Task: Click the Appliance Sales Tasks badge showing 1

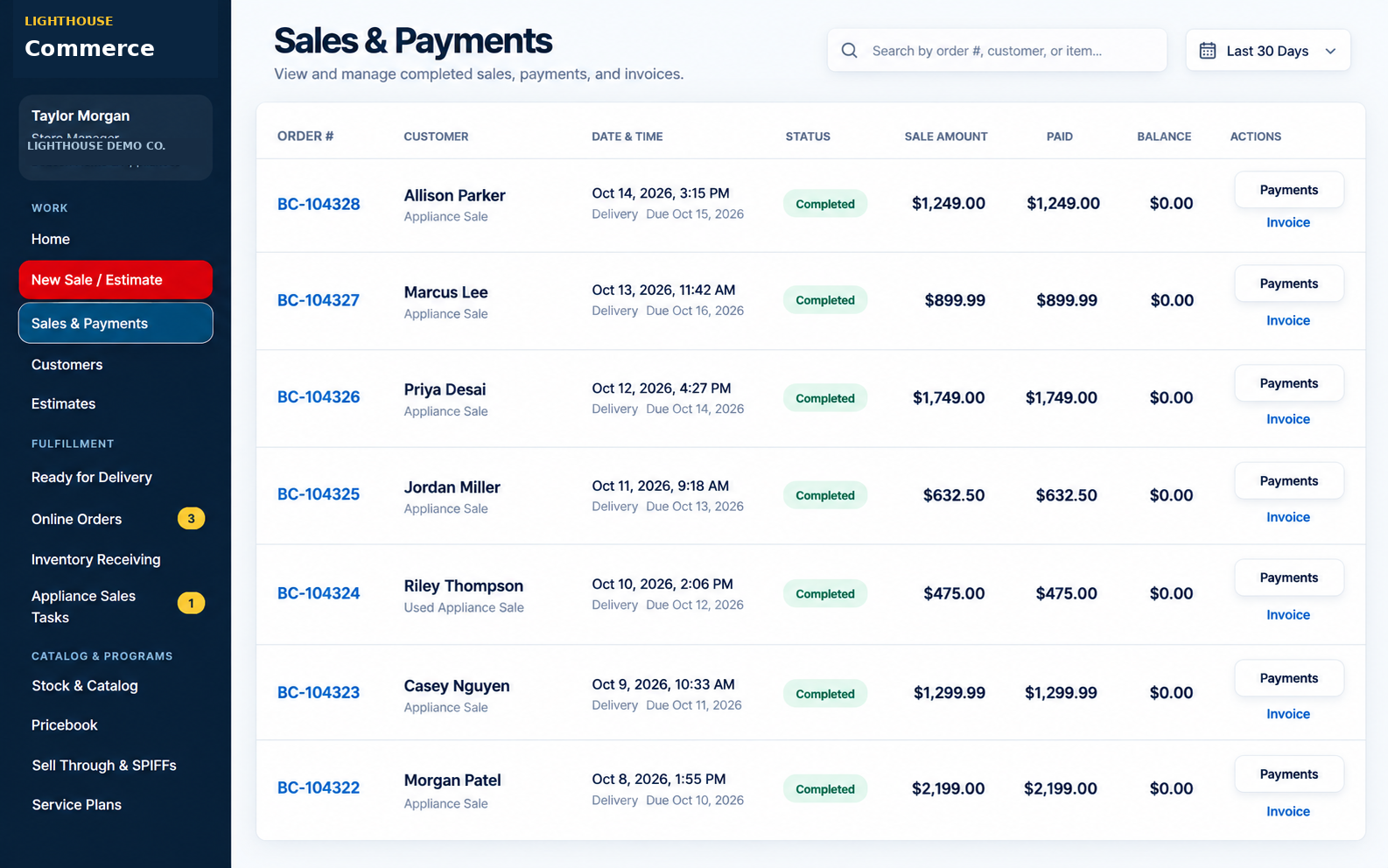Action: point(191,603)
